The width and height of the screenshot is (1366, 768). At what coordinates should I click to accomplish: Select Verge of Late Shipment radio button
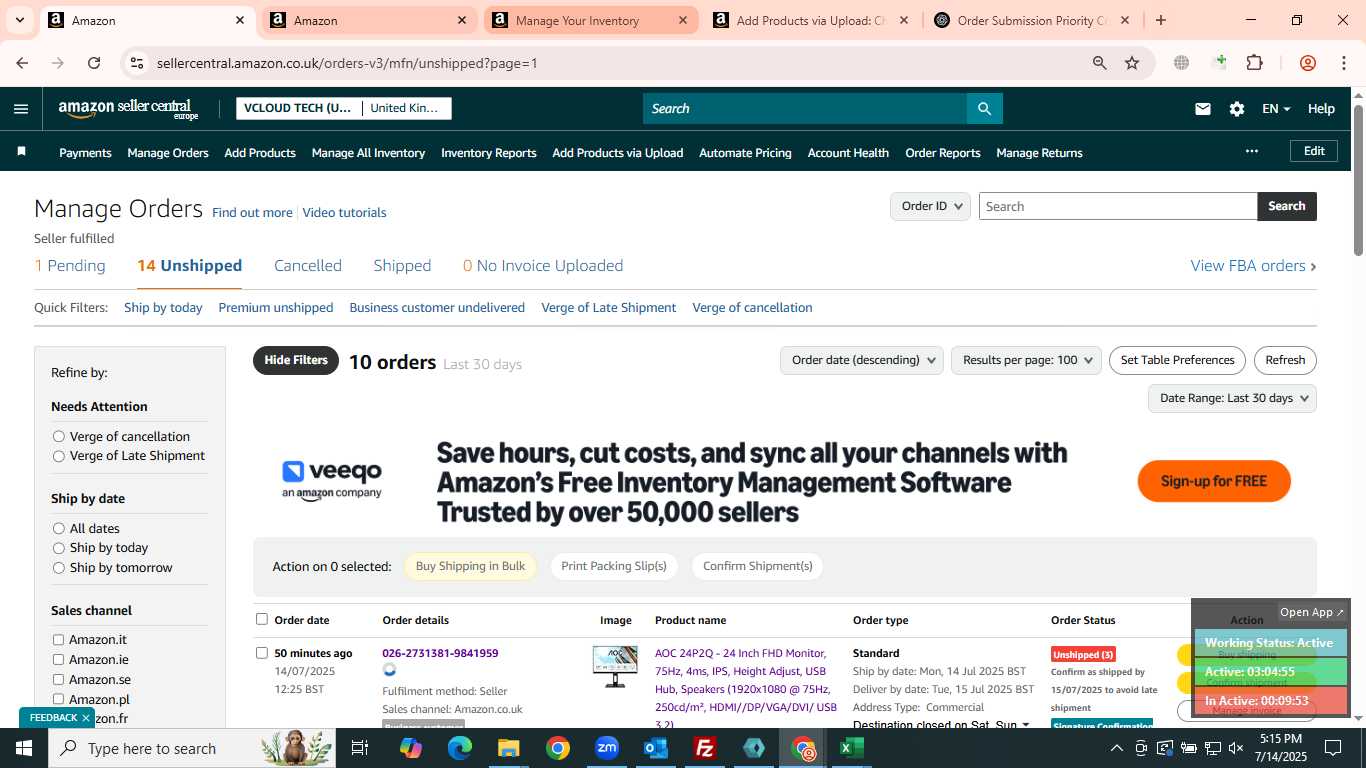click(x=59, y=456)
